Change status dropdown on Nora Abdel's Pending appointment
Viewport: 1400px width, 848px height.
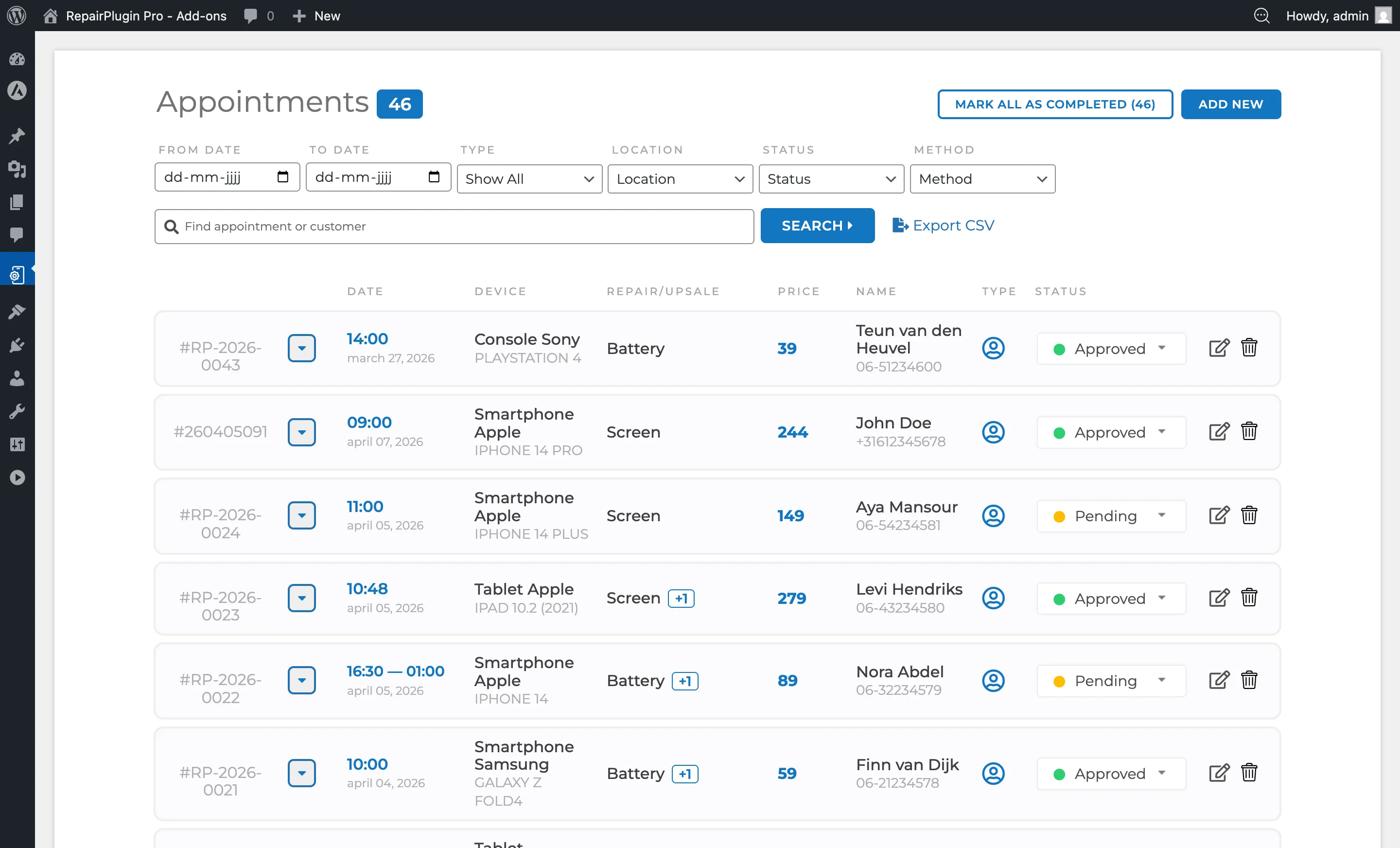[x=1111, y=680]
